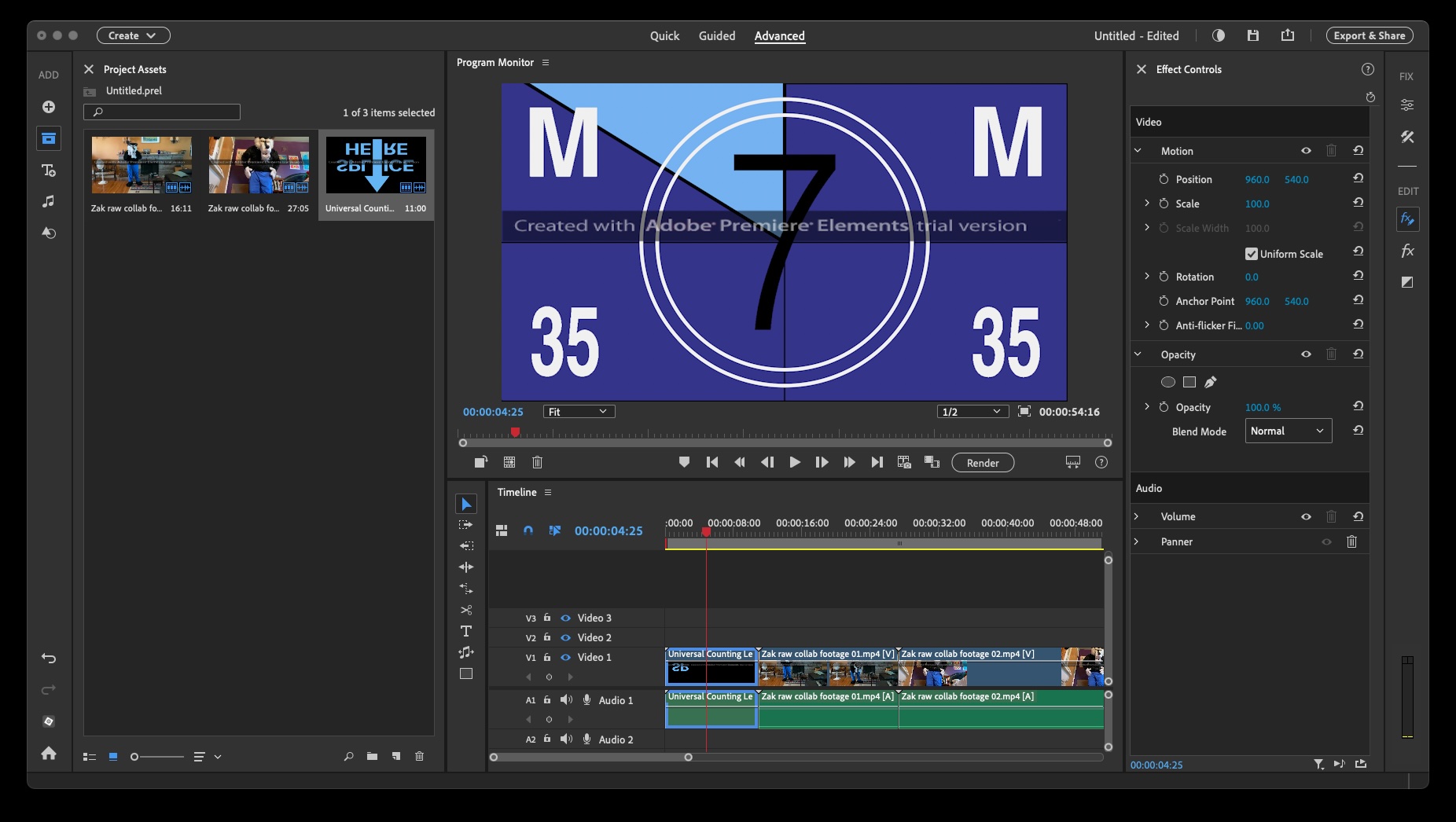1456x822 pixels.
Task: Open the Effects fx panel icon
Action: 1407,251
